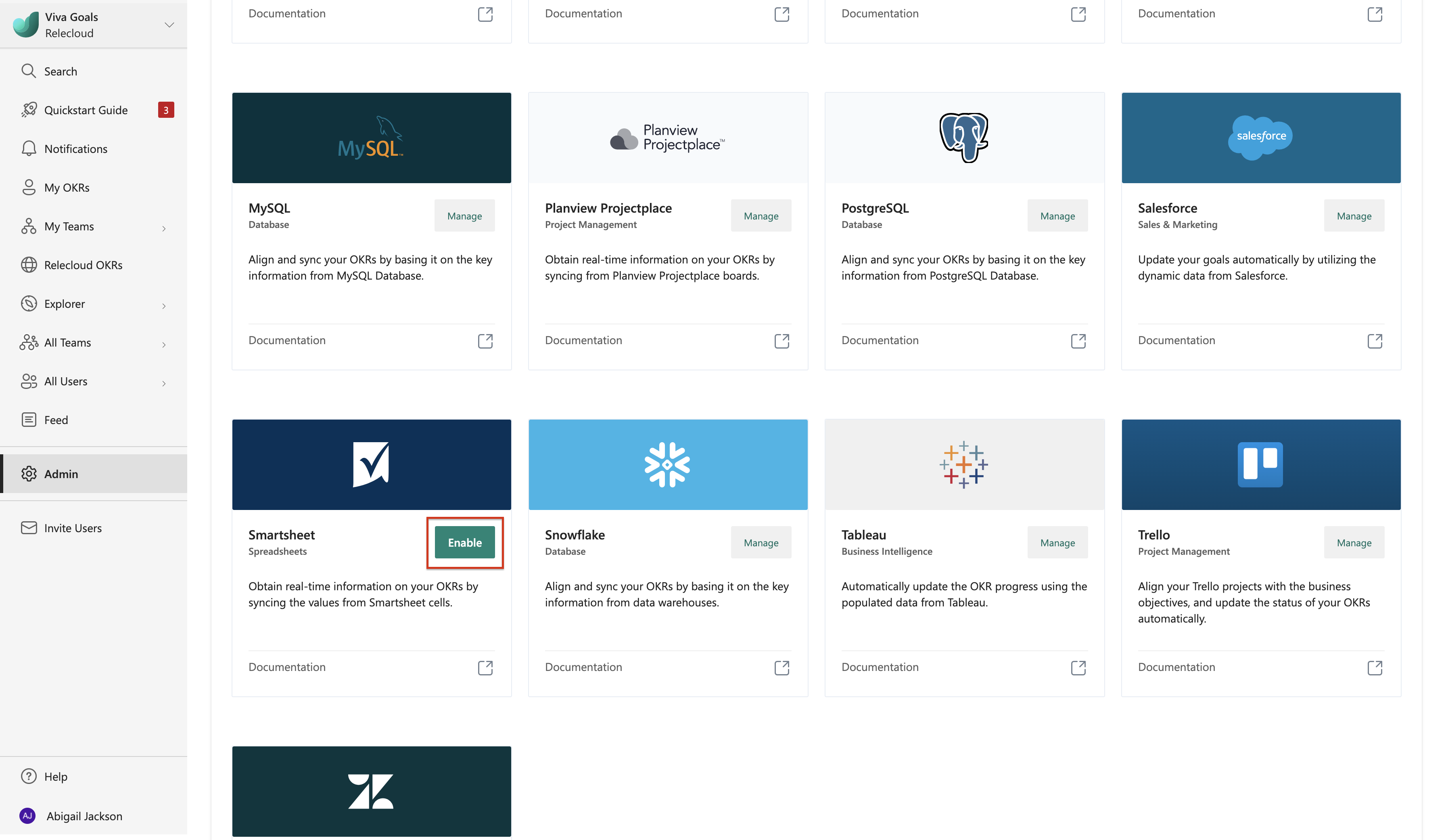Expand the My Teams submenu chevron

pyautogui.click(x=164, y=228)
